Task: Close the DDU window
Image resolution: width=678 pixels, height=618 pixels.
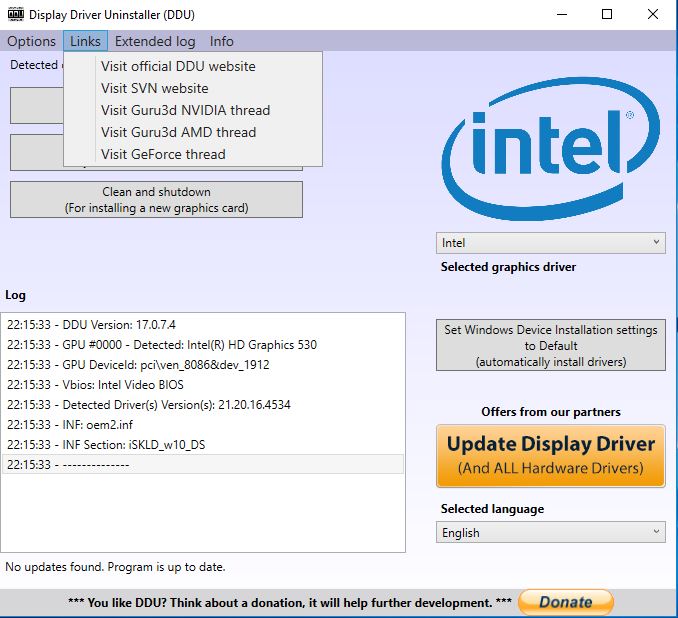Action: [x=653, y=14]
